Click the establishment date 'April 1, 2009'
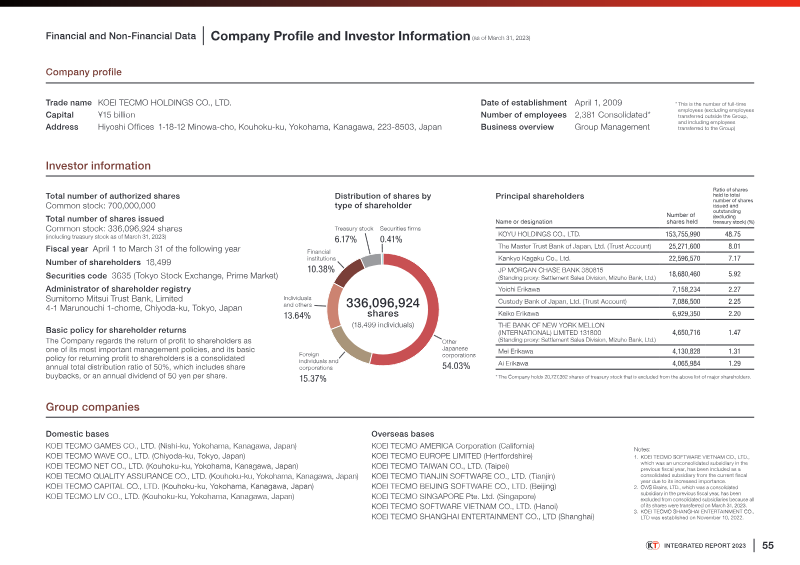 tap(598, 103)
